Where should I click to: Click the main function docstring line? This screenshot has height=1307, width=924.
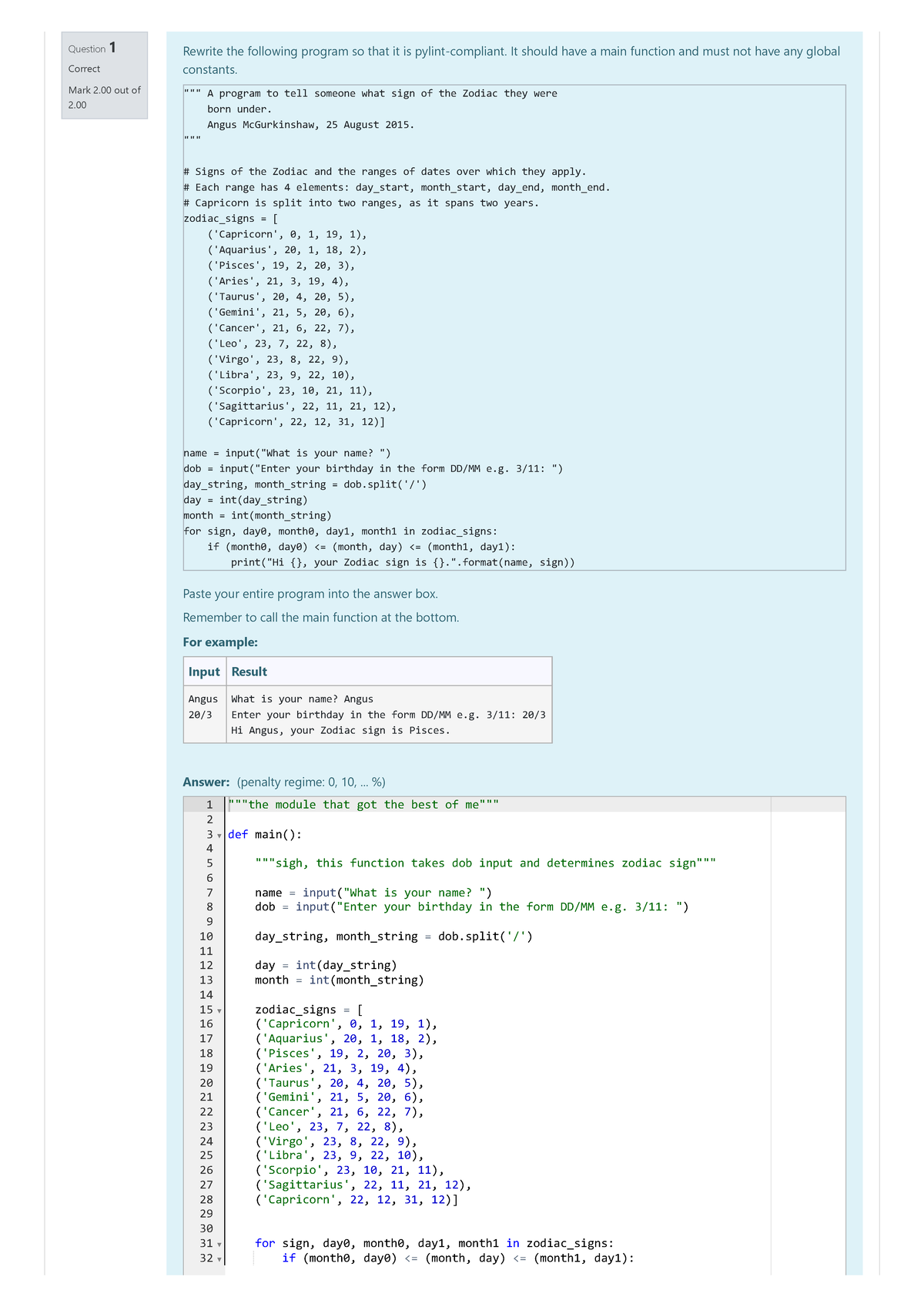pyautogui.click(x=485, y=863)
